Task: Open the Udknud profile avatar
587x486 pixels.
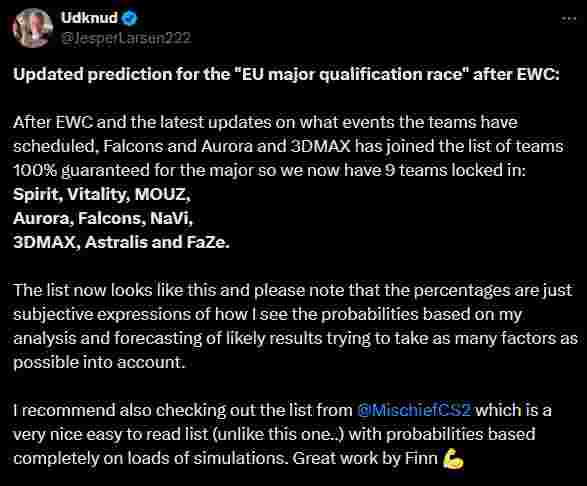Action: [33, 28]
